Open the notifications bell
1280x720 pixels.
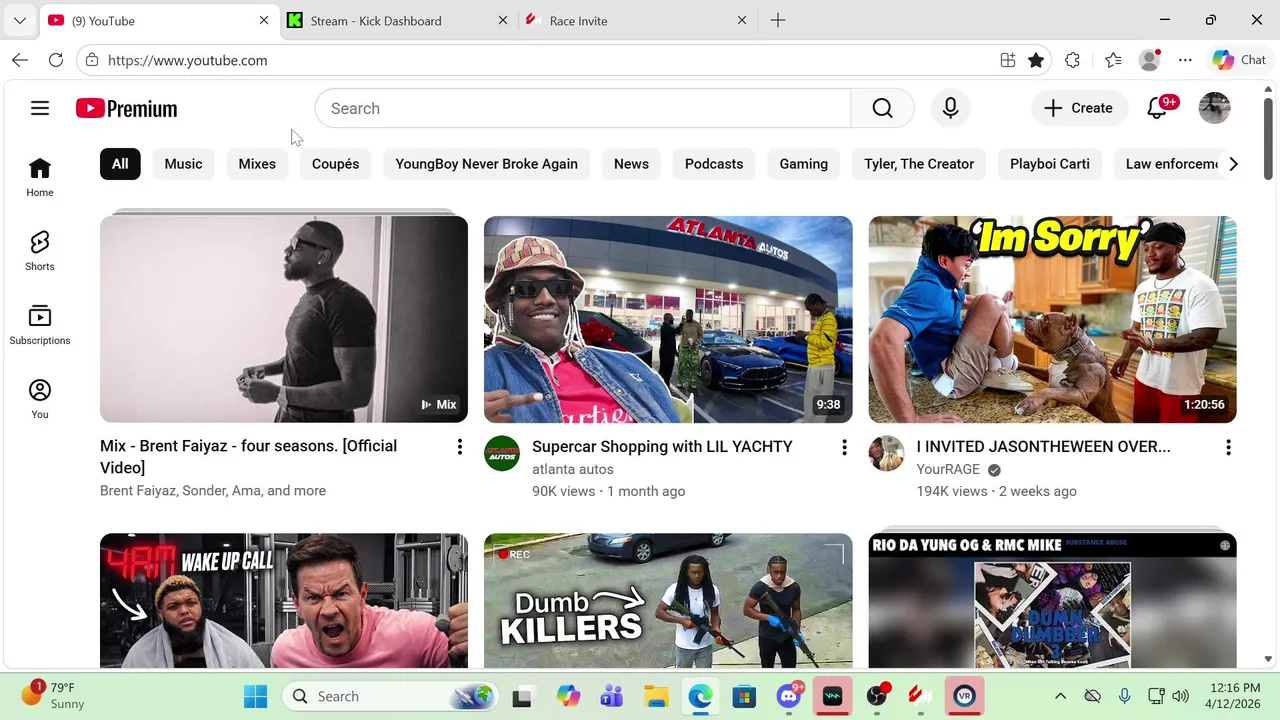pyautogui.click(x=1157, y=108)
